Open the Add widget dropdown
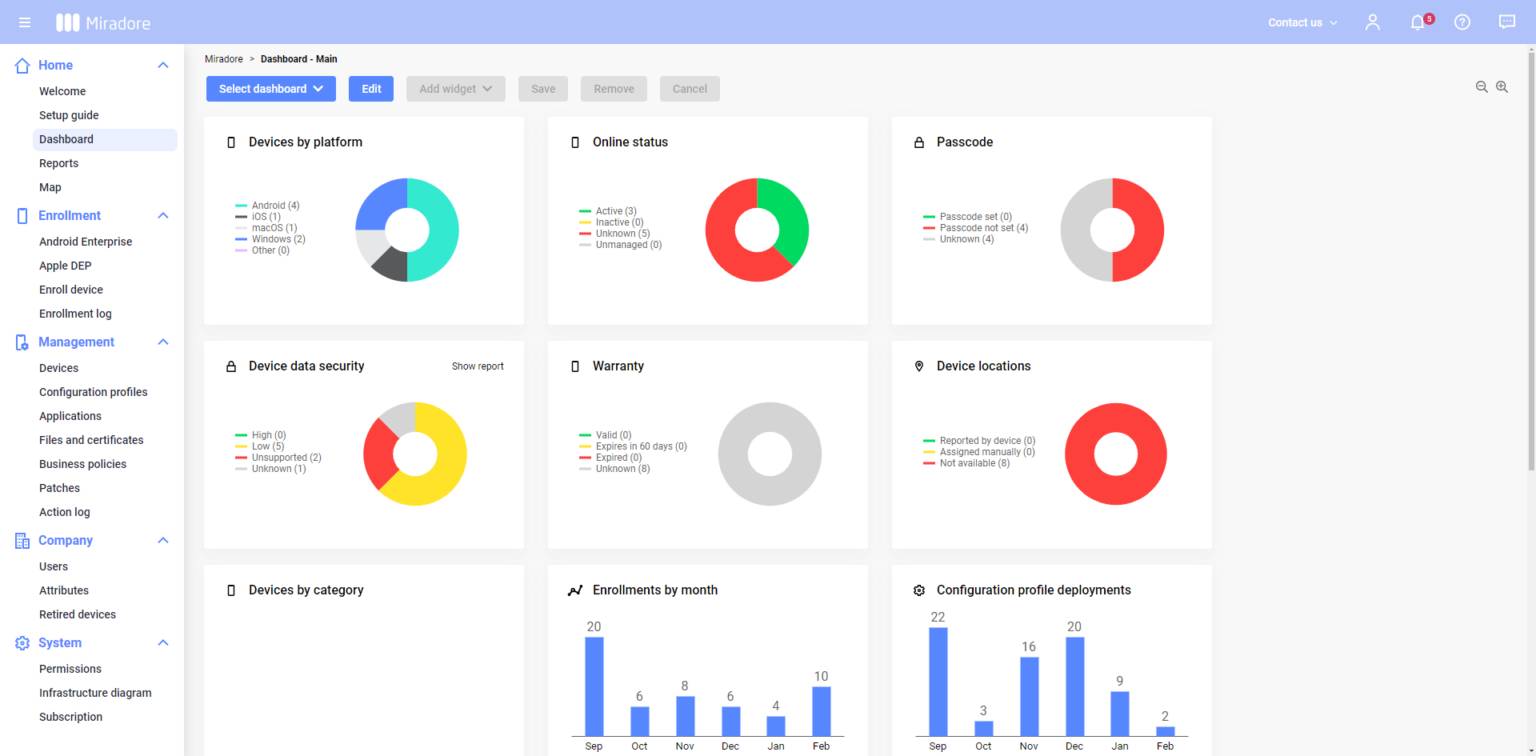The height and width of the screenshot is (756, 1536). (x=455, y=88)
